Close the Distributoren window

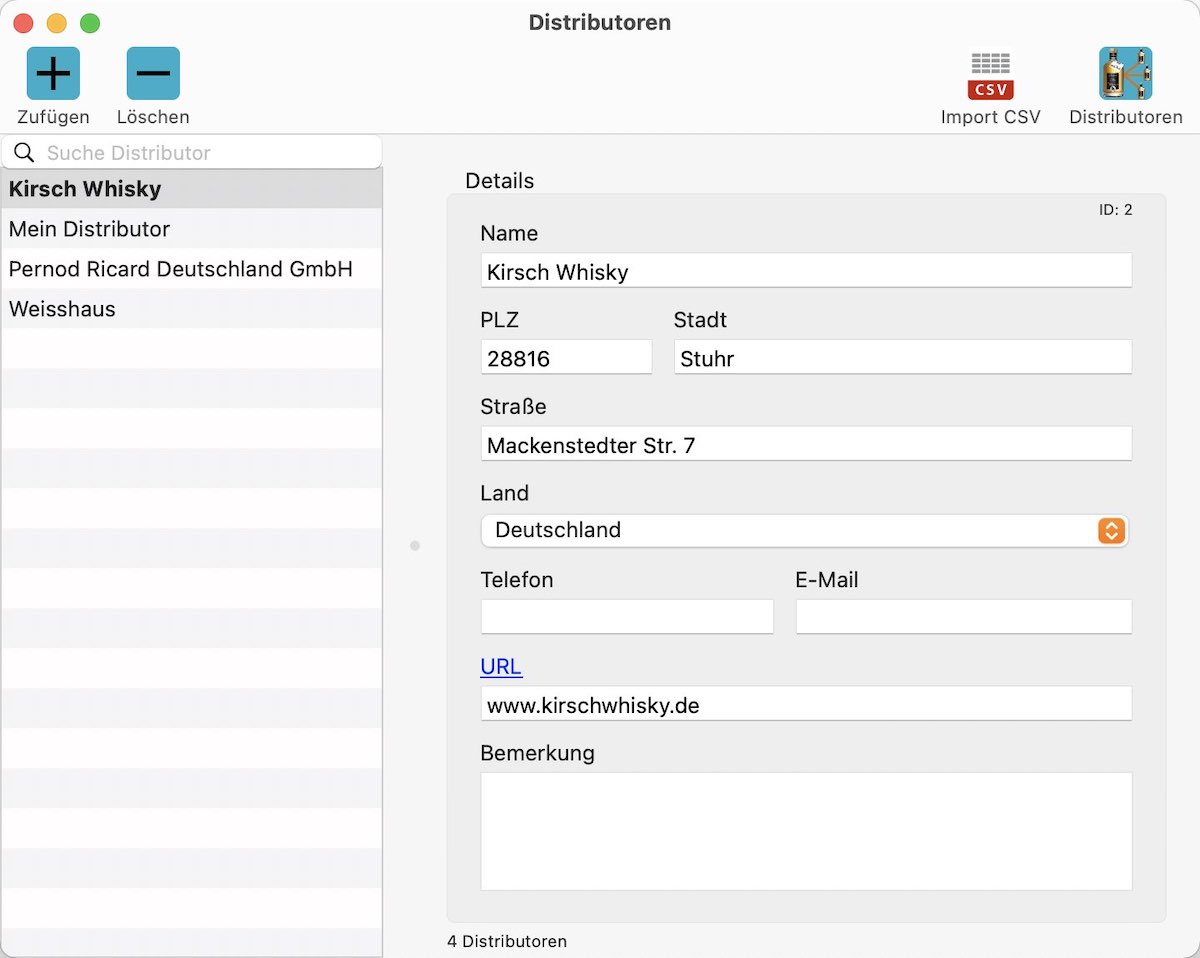point(23,23)
